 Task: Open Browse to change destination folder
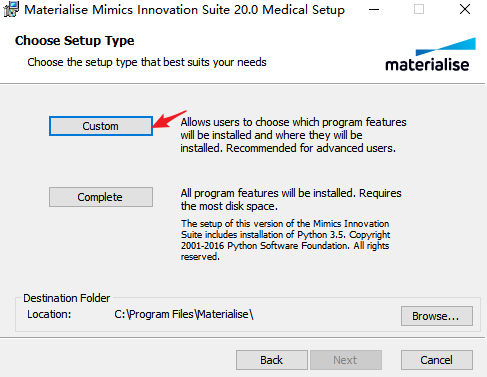[x=437, y=316]
